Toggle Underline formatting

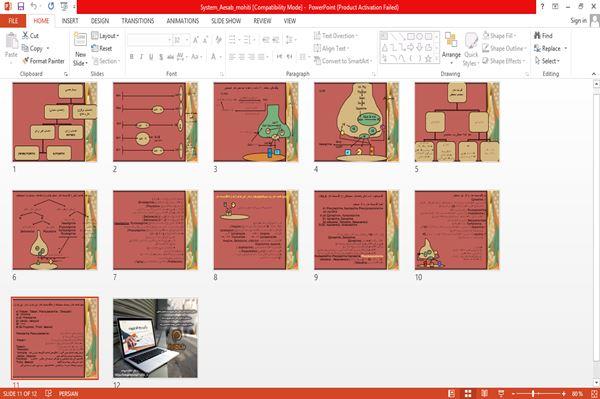(x=151, y=57)
